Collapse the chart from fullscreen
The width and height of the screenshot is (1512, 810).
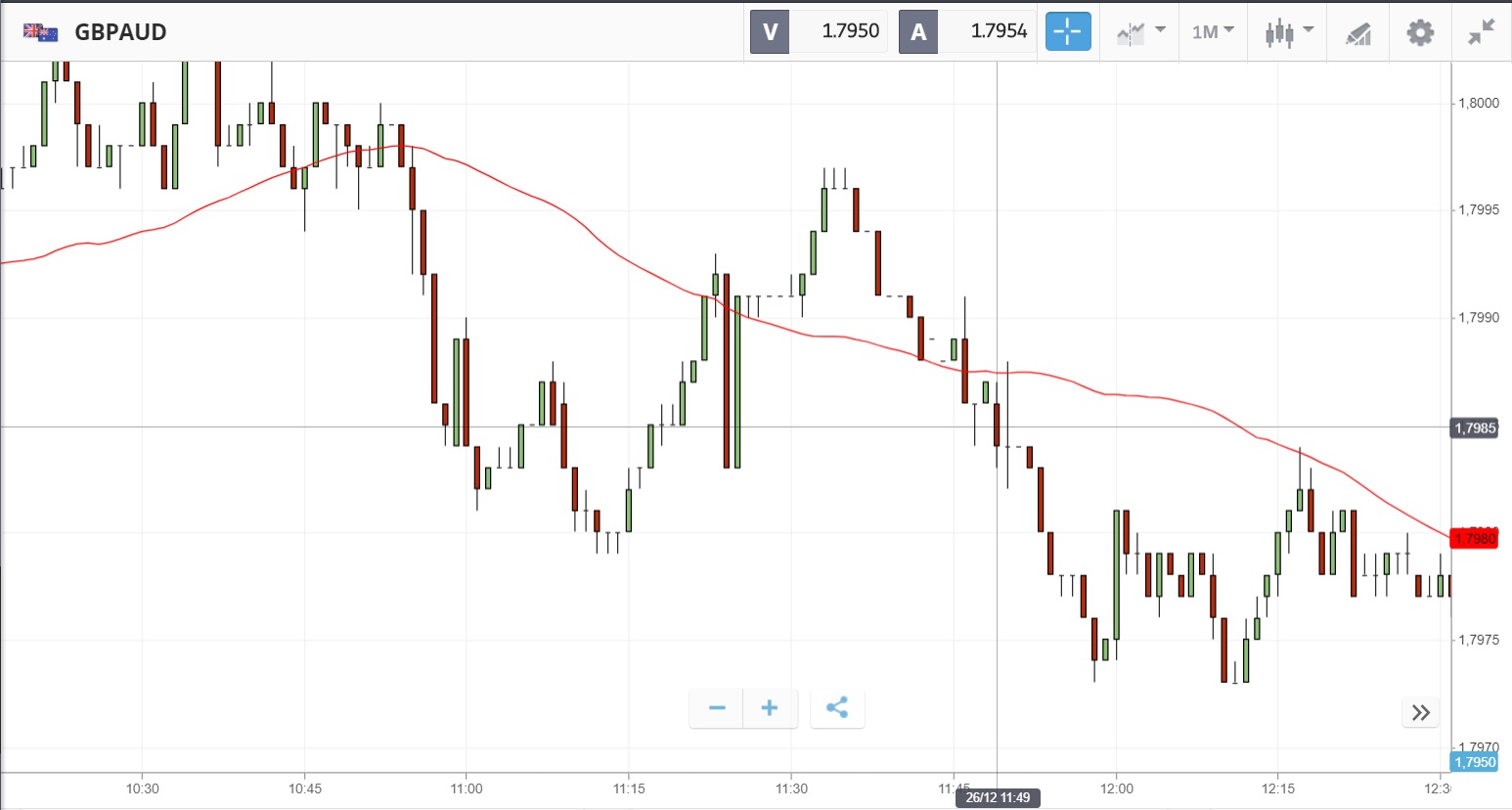click(x=1482, y=32)
